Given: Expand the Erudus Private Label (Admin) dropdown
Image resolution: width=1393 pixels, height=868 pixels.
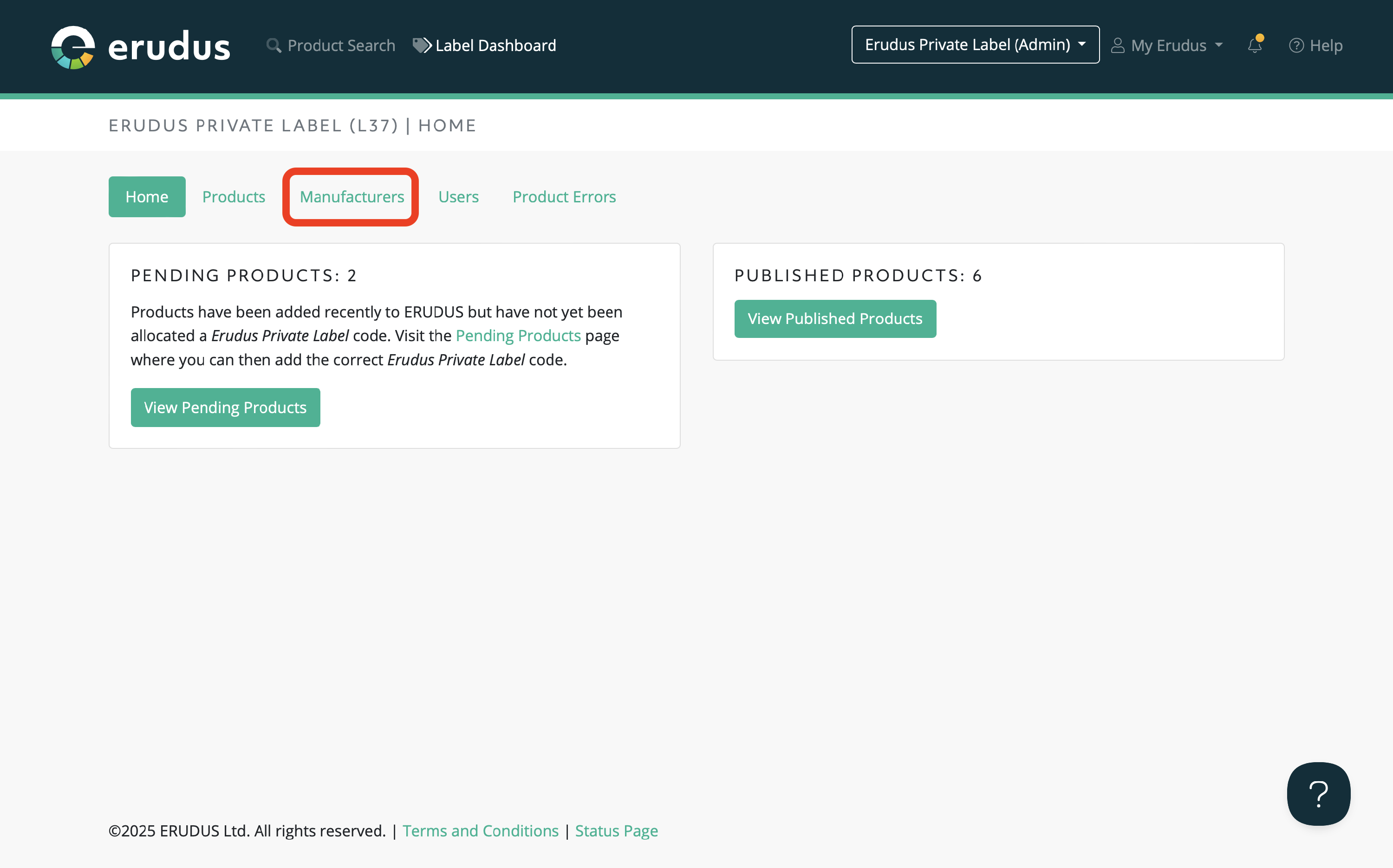Looking at the screenshot, I should (x=975, y=45).
